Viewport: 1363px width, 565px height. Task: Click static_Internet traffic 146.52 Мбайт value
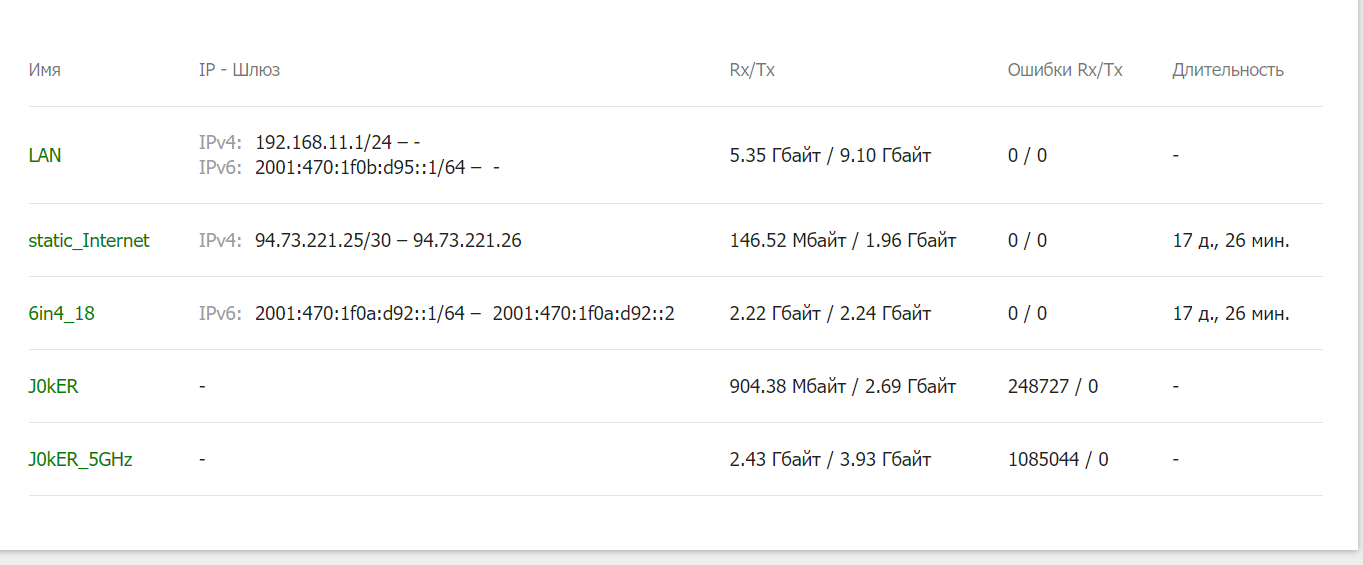[x=787, y=240]
